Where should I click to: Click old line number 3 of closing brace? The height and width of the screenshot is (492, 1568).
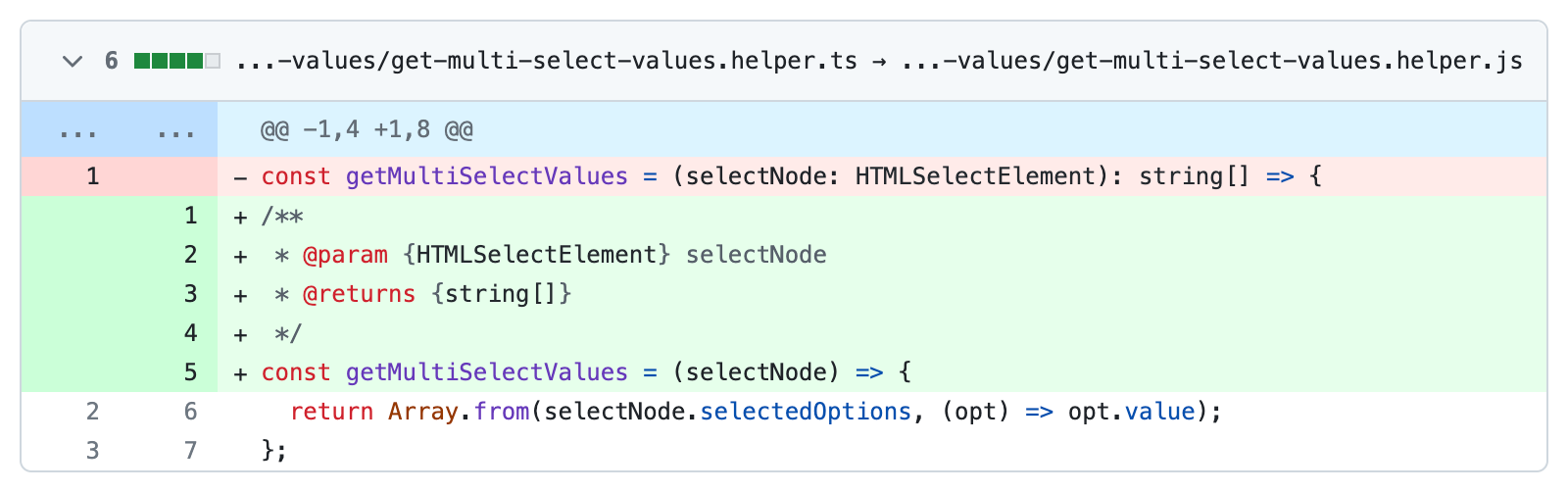click(92, 451)
